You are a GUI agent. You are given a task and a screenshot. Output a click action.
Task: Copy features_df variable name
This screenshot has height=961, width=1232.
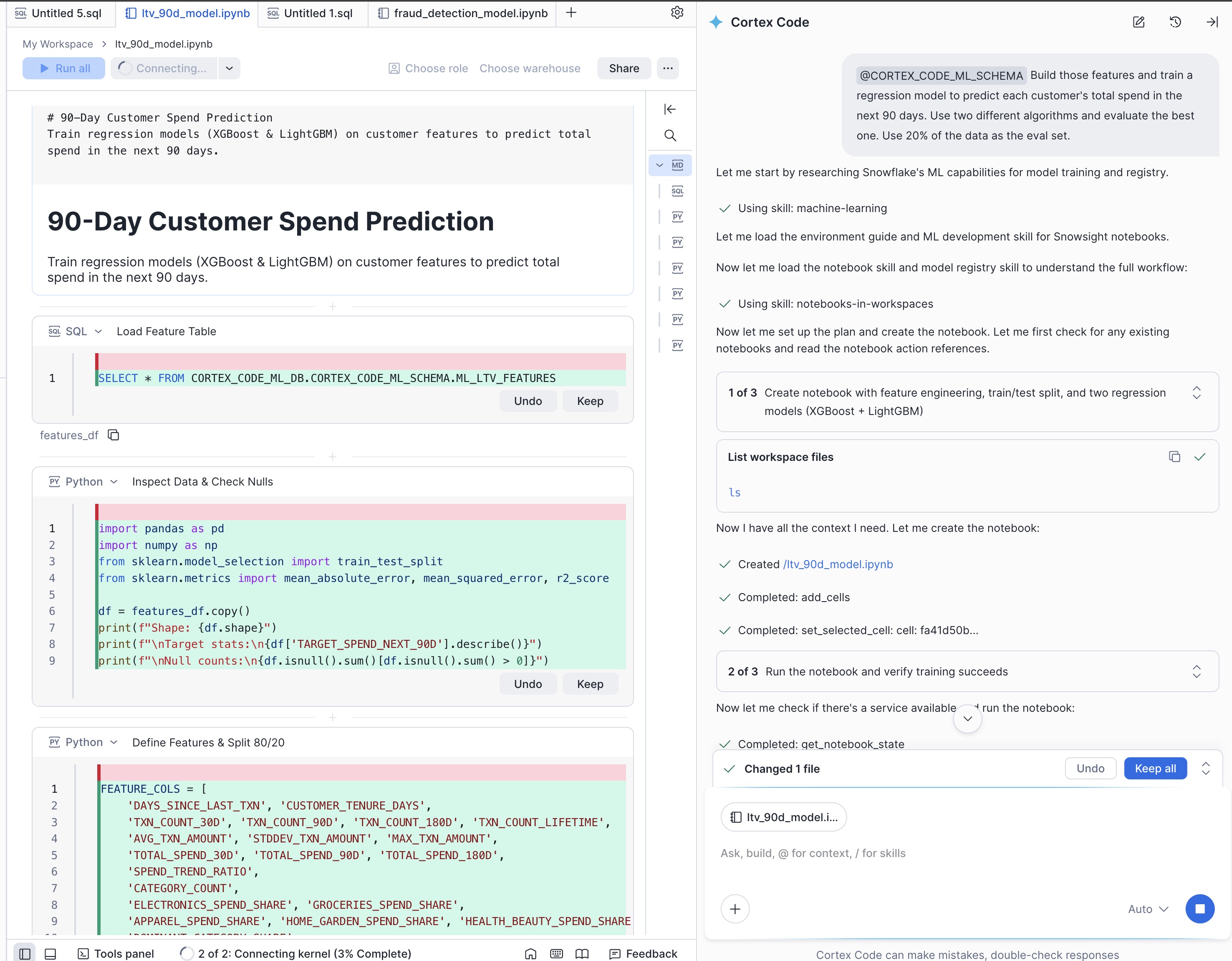coord(114,435)
